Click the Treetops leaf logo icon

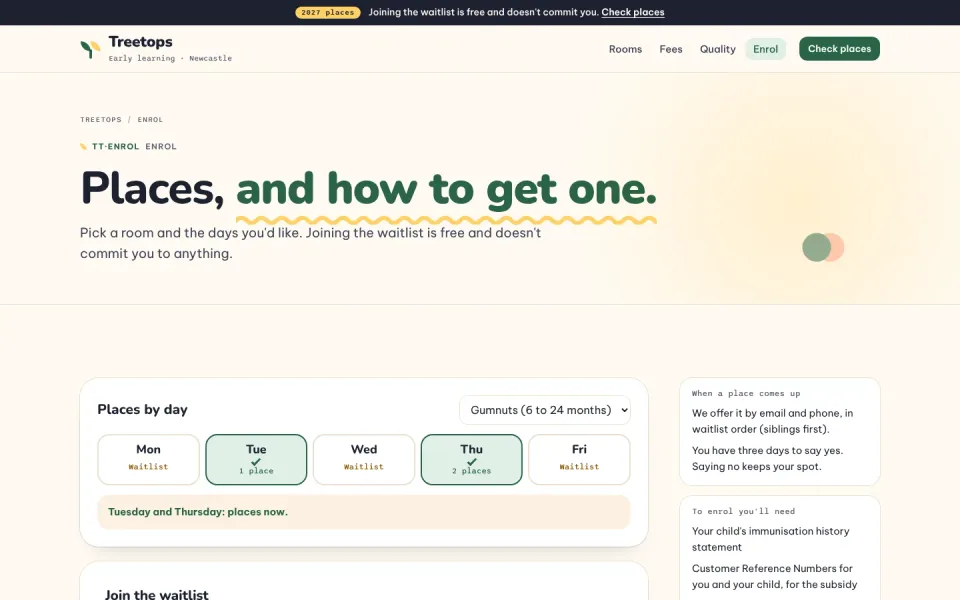point(90,49)
